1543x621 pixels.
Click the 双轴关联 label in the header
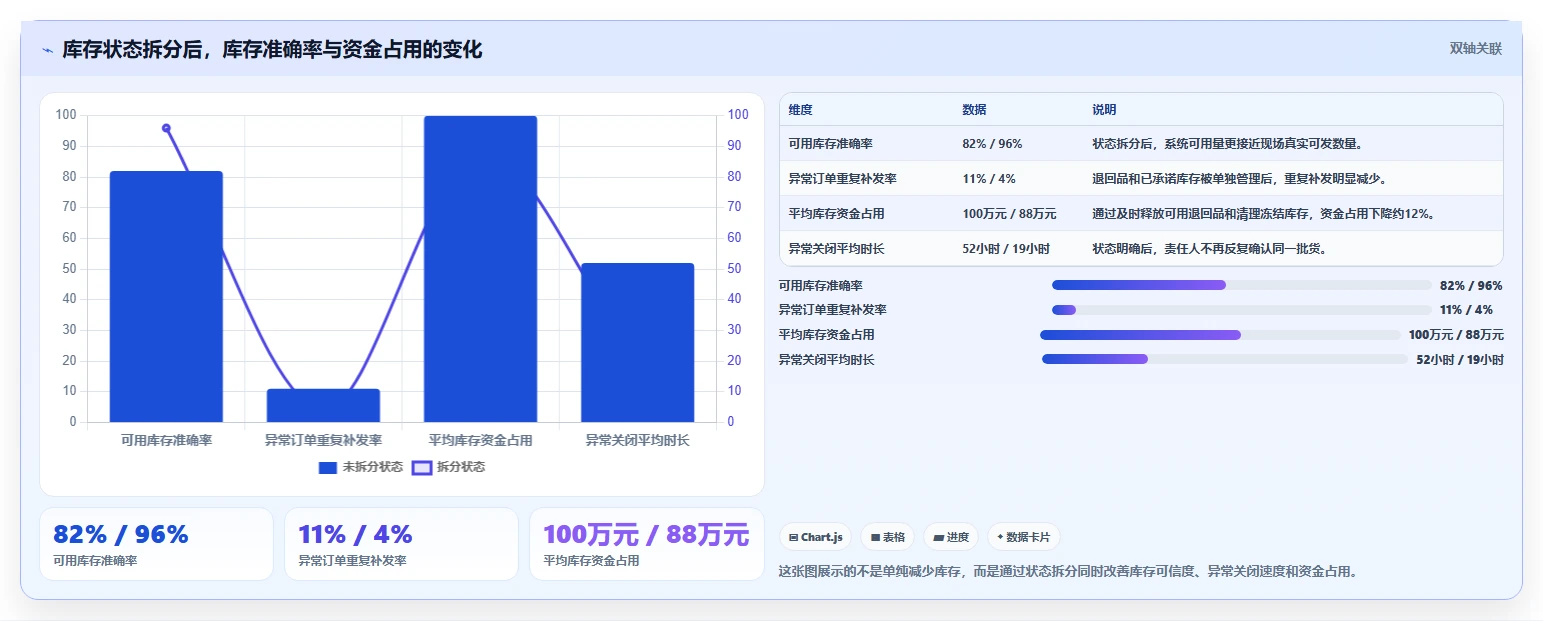tap(1476, 49)
